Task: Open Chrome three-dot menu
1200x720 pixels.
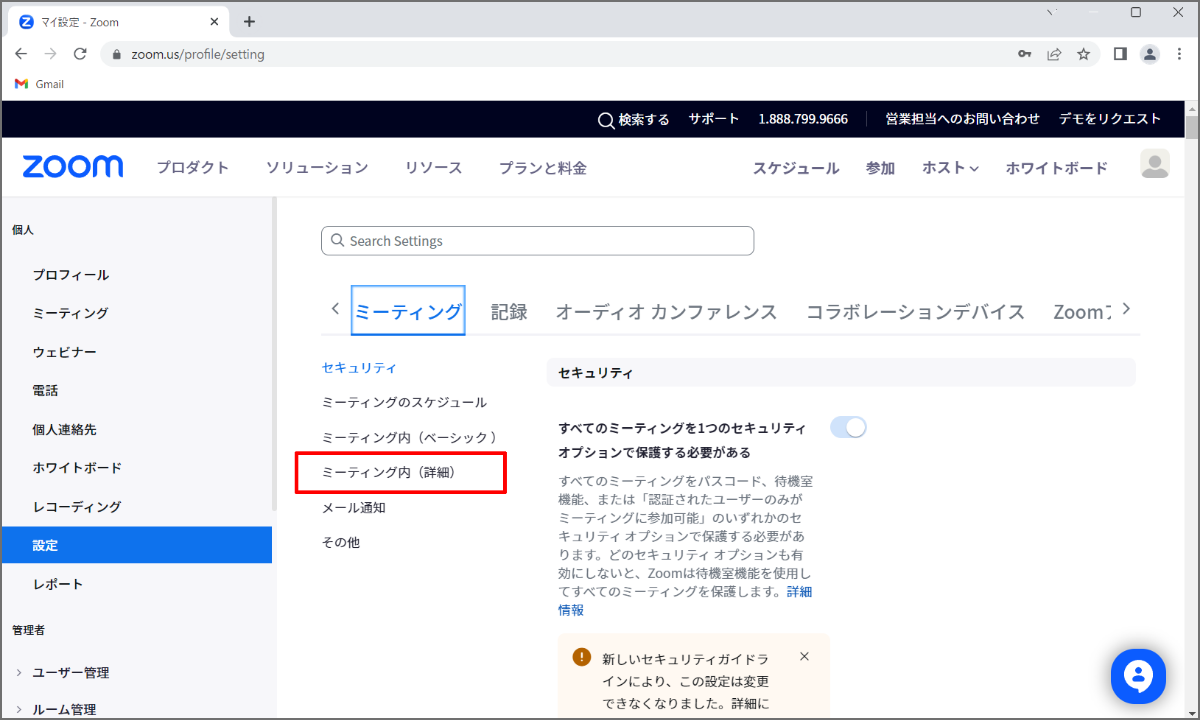Action: click(x=1179, y=54)
